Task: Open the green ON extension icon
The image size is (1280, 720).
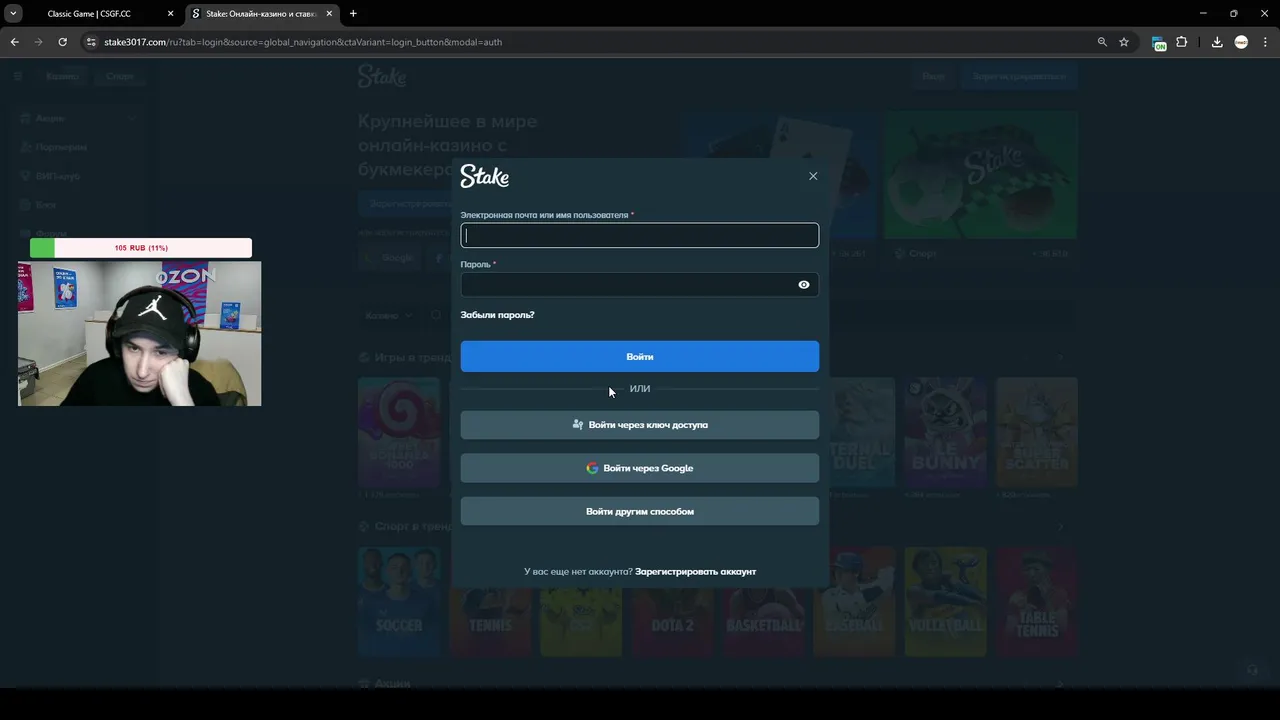Action: pyautogui.click(x=1159, y=43)
